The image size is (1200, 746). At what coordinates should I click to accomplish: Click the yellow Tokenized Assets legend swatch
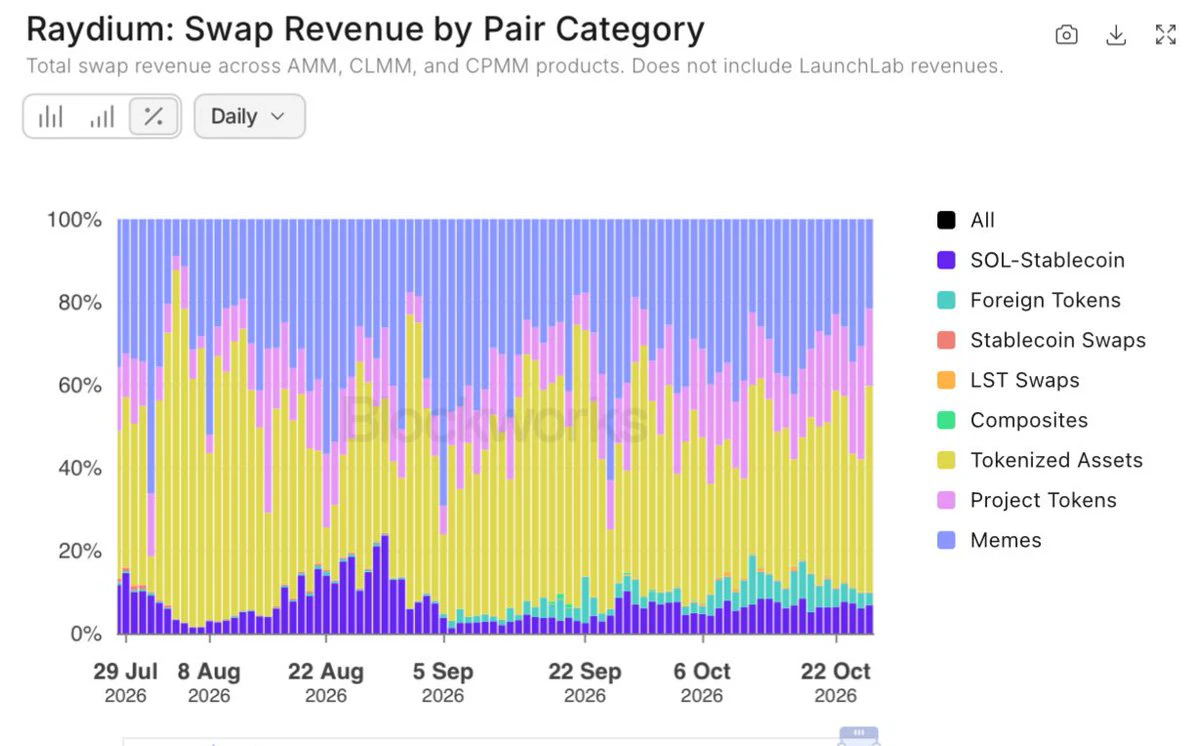coord(946,460)
